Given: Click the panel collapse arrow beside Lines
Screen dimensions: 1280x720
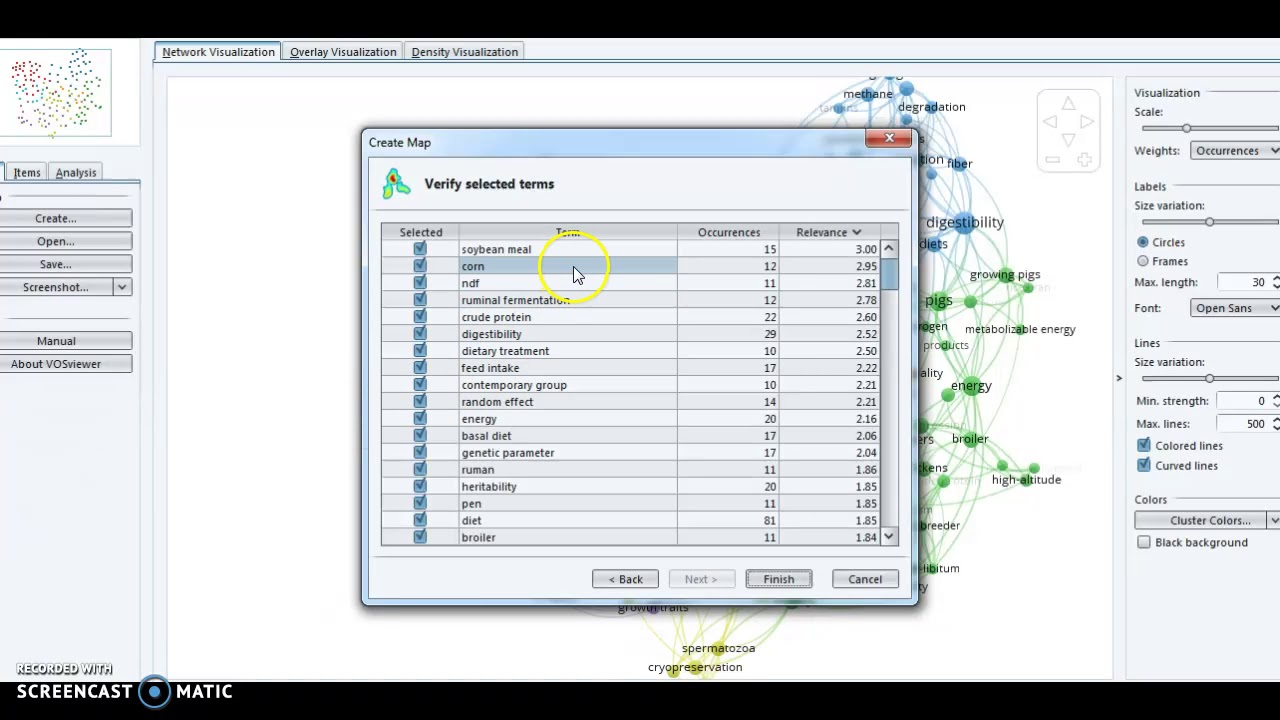Looking at the screenshot, I should 1119,378.
